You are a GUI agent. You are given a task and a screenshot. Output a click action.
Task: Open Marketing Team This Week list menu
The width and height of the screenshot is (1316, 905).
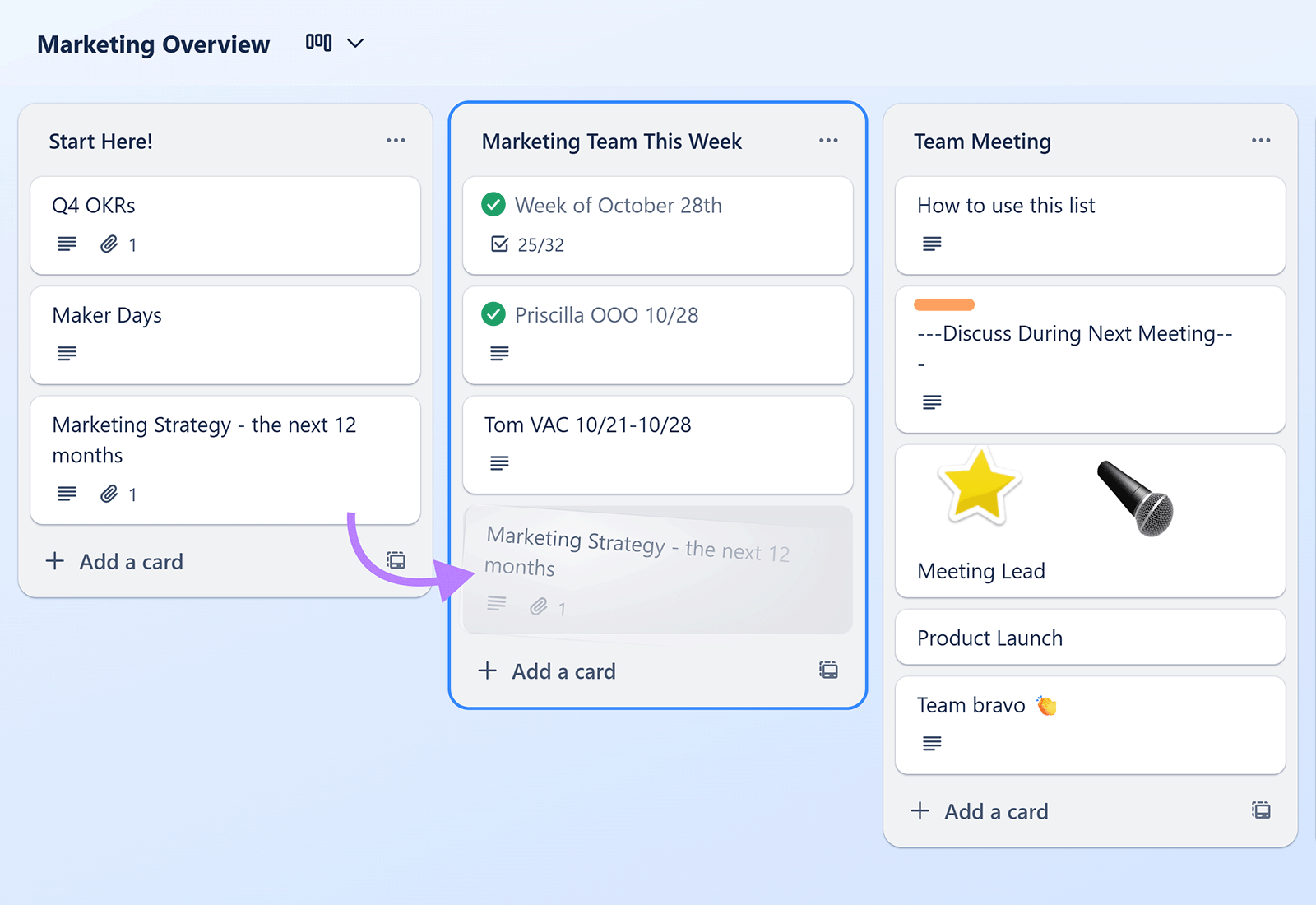[828, 141]
